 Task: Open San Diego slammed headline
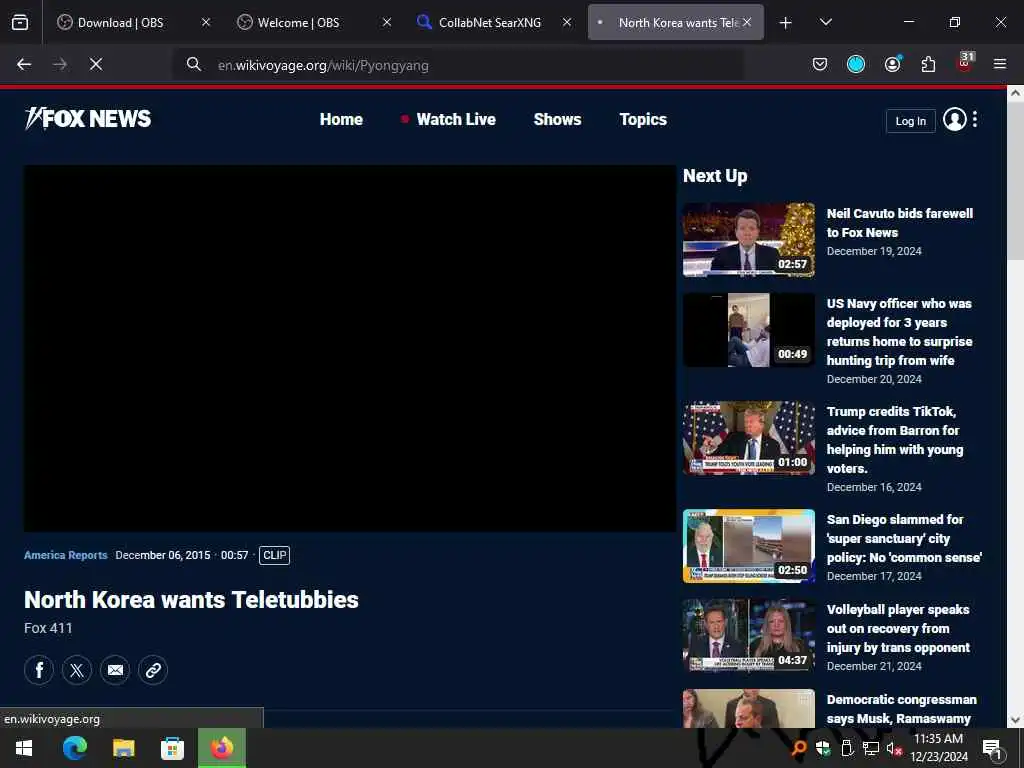[904, 538]
